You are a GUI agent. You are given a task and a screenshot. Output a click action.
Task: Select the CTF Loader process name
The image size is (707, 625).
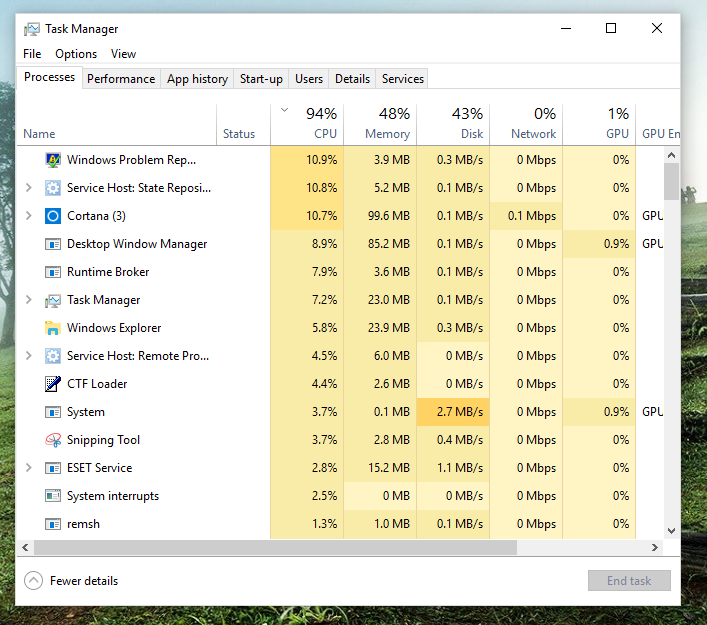[x=97, y=384]
